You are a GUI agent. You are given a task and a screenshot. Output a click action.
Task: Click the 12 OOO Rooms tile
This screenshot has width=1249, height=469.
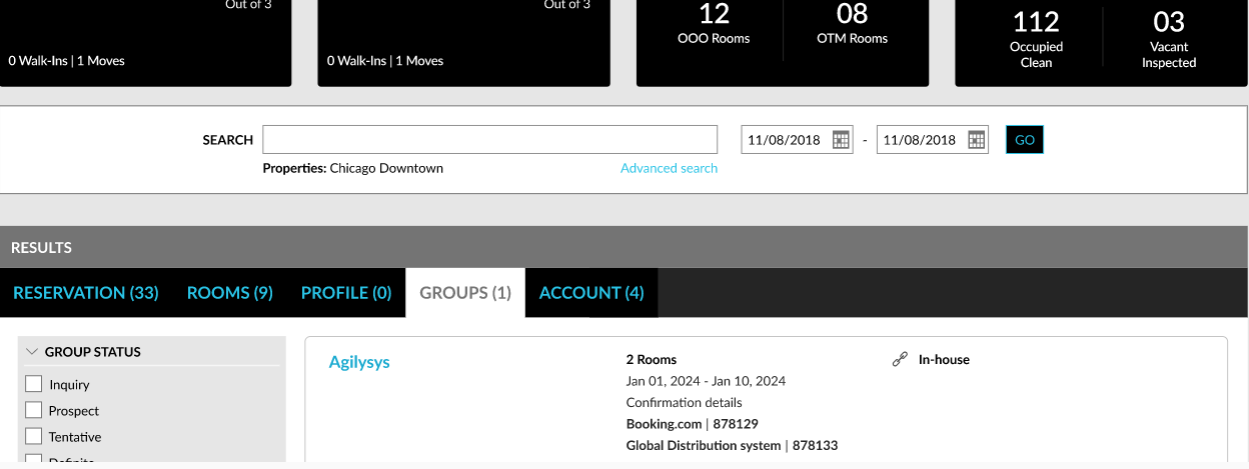pyautogui.click(x=713, y=25)
